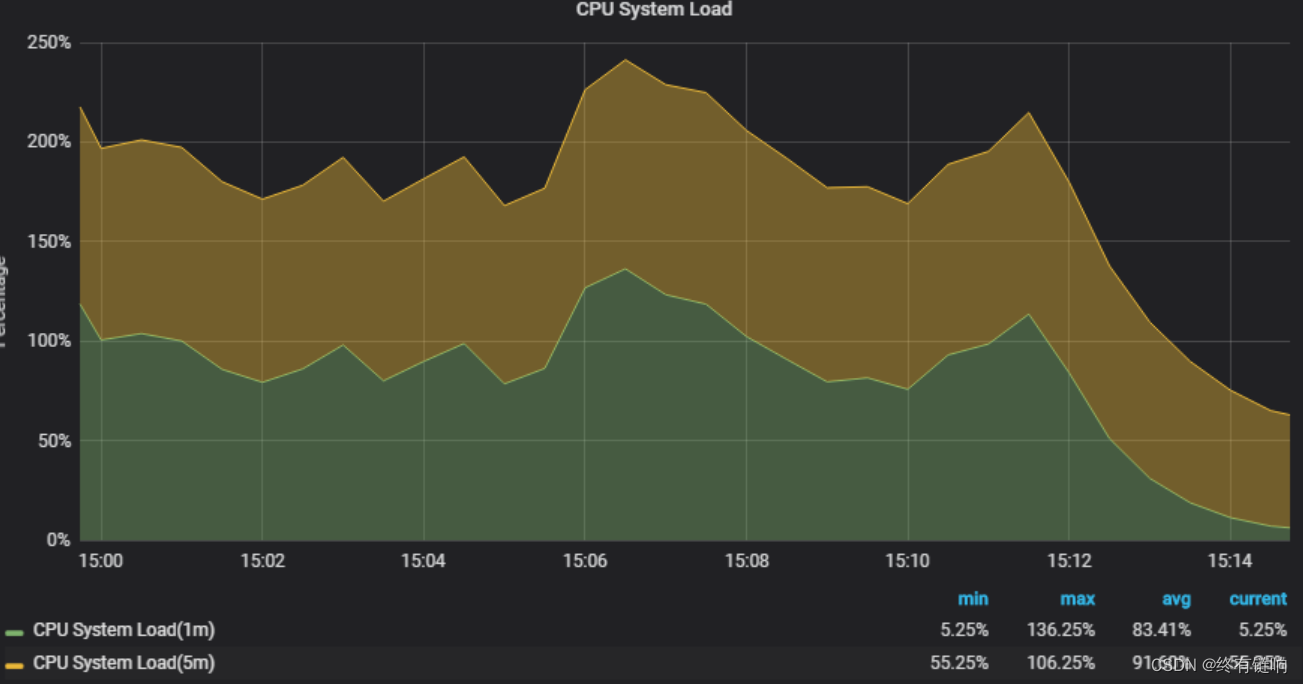Open the CPU System Load panel title menu
The height and width of the screenshot is (684, 1303).
654,10
